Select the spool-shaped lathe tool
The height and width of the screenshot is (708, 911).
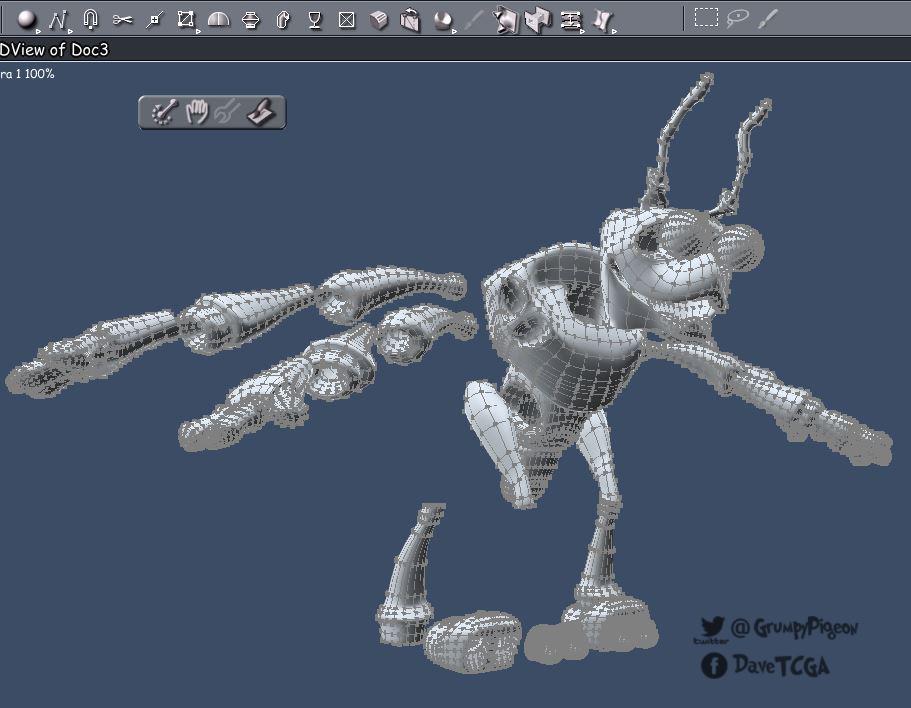[250, 20]
